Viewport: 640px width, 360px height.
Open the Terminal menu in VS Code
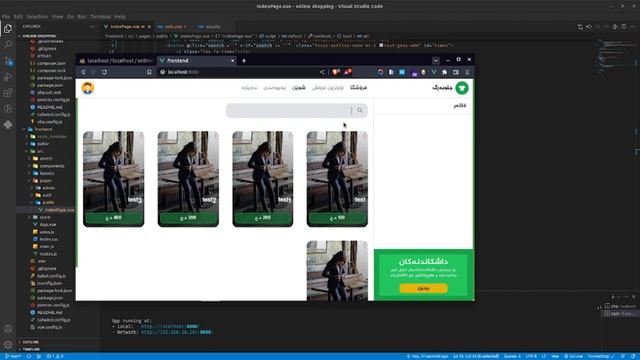(x=100, y=17)
